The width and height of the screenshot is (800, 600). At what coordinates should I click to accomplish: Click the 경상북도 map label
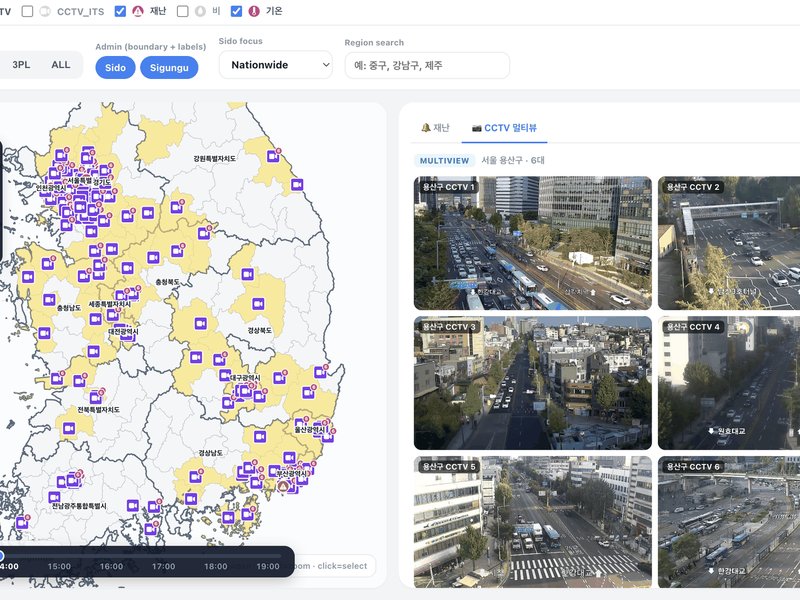[x=260, y=330]
